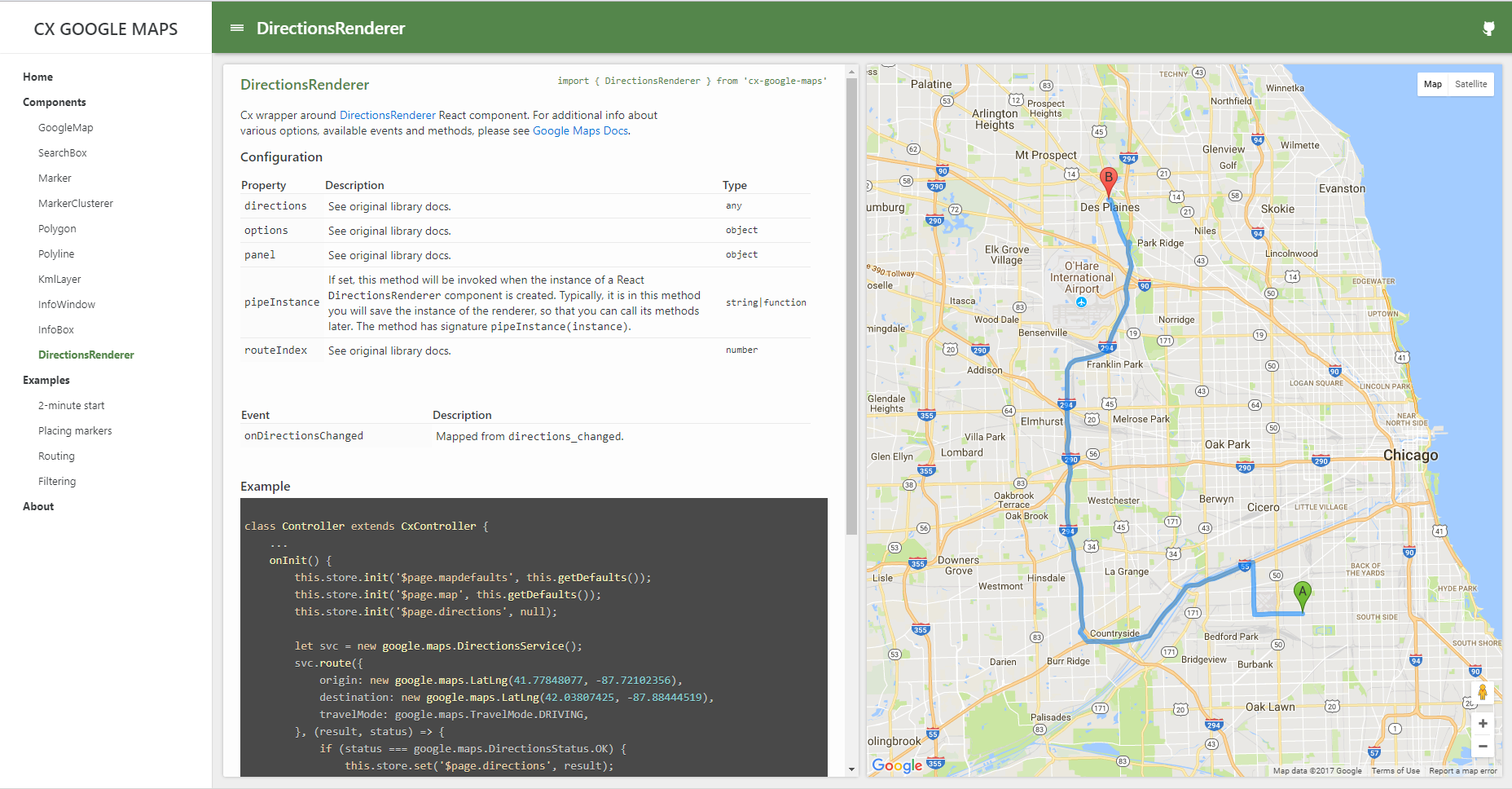Go to the About page
The width and height of the screenshot is (1512, 789).
[38, 506]
